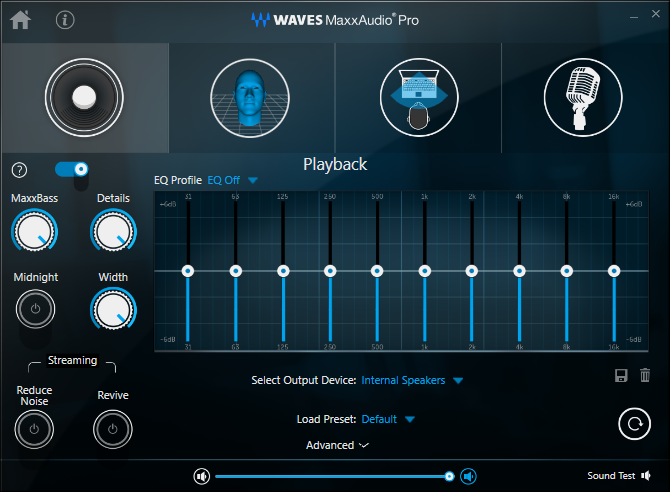Open the laptop dimension tab
The height and width of the screenshot is (492, 670).
[x=419, y=98]
